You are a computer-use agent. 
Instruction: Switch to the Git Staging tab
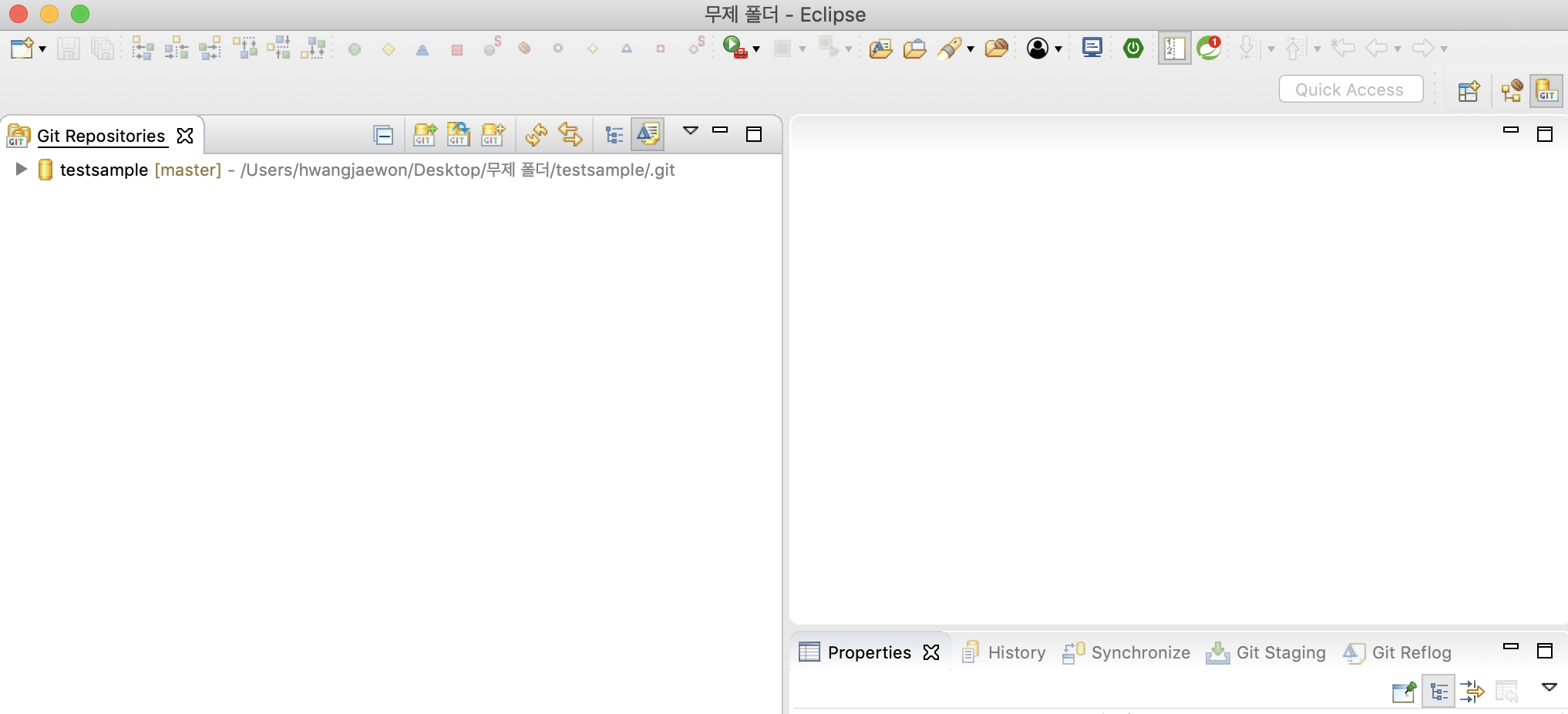point(1266,652)
